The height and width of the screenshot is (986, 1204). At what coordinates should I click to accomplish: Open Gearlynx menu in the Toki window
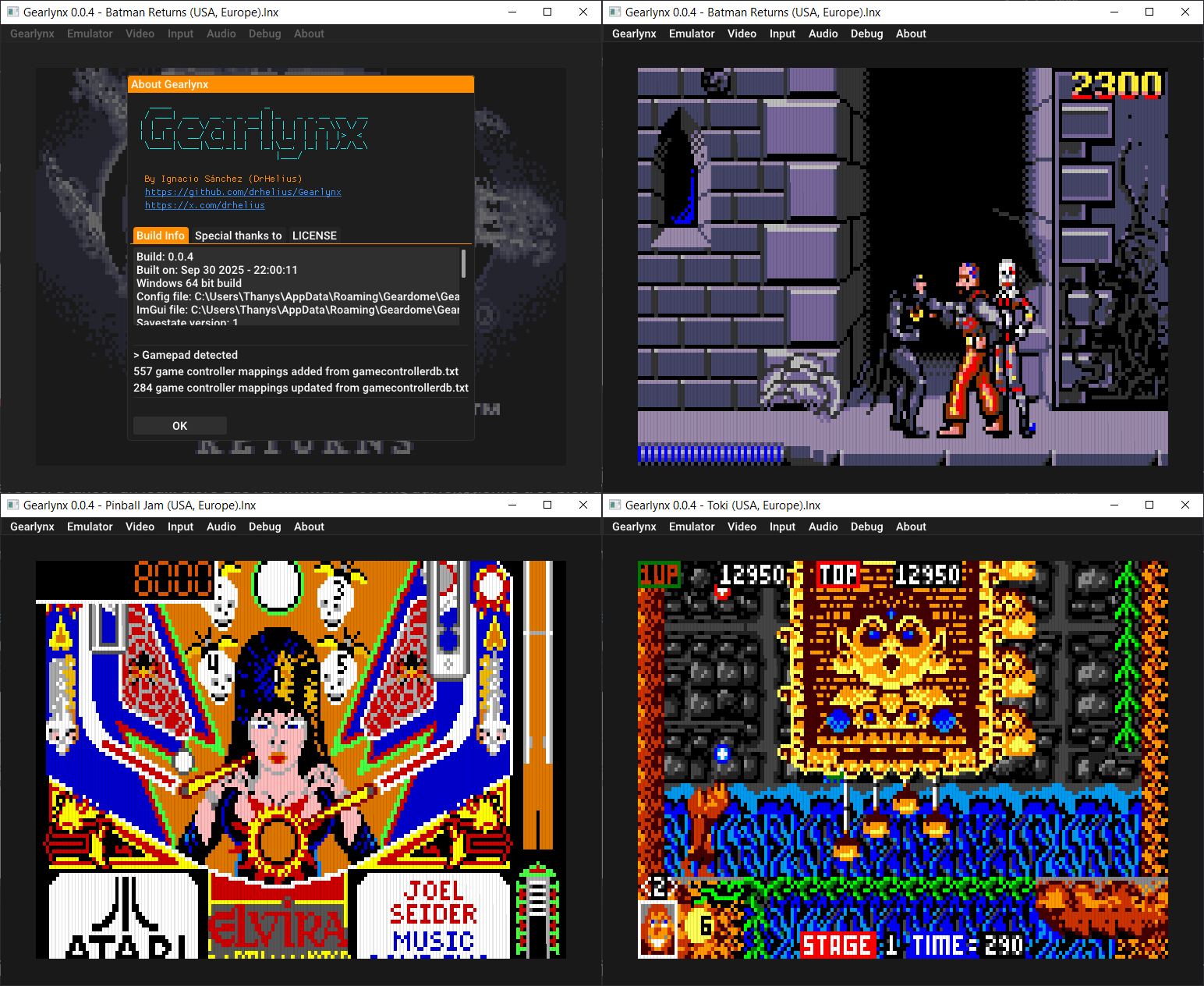point(634,527)
